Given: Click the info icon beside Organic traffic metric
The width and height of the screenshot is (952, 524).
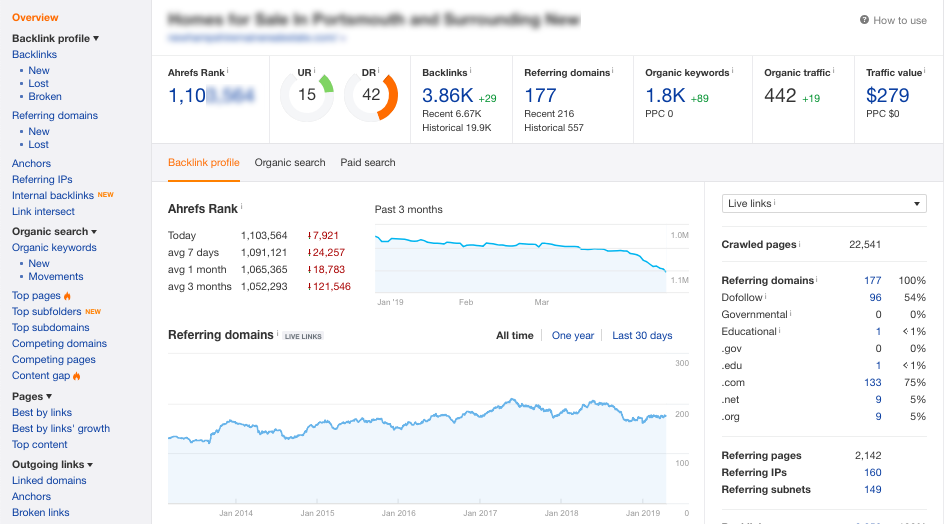Looking at the screenshot, I should [834, 70].
